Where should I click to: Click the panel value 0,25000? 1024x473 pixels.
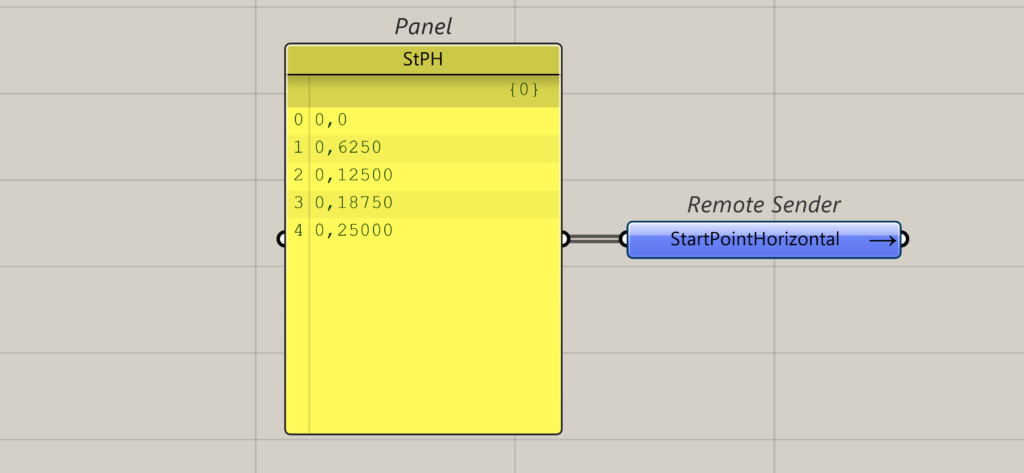tap(353, 231)
